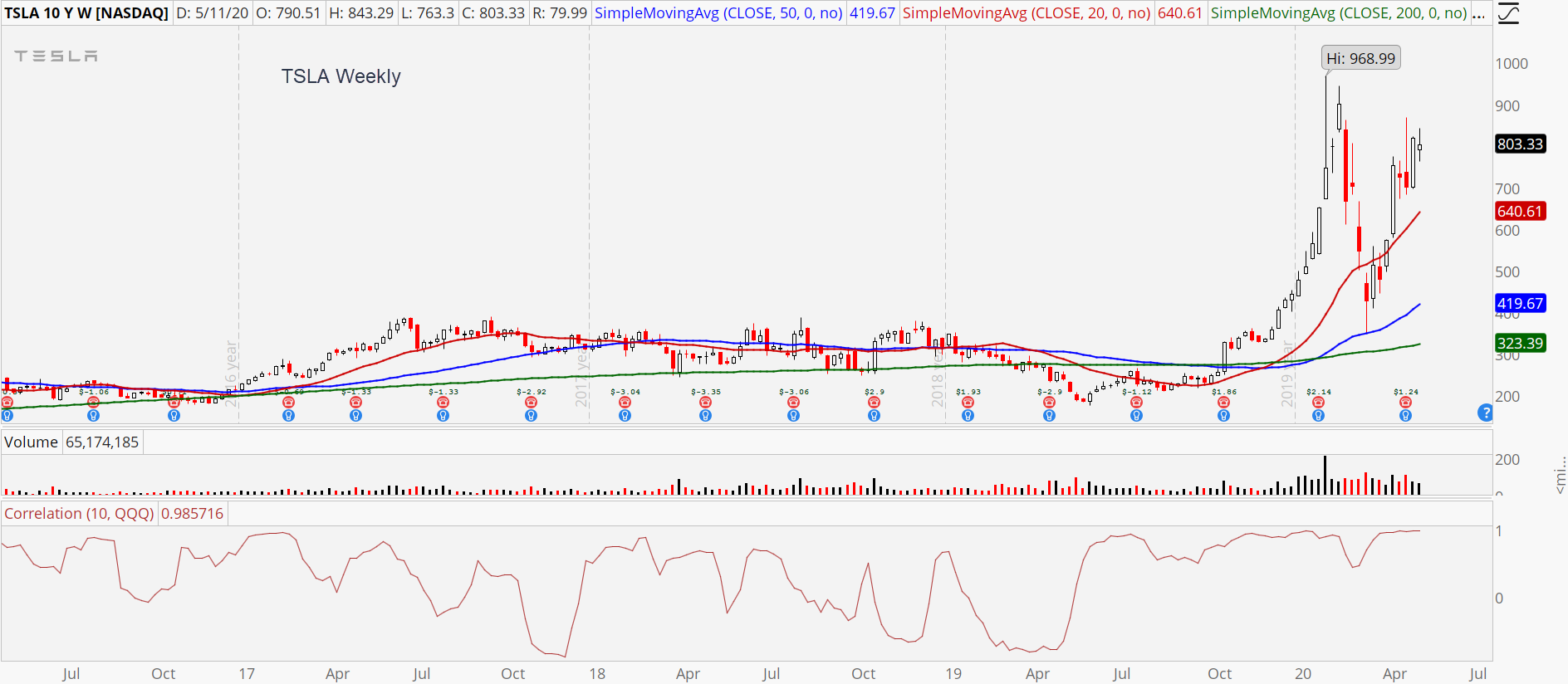This screenshot has width=1568, height=684.
Task: Click the earnings phone icon labeled $2.14
Action: 1318,403
